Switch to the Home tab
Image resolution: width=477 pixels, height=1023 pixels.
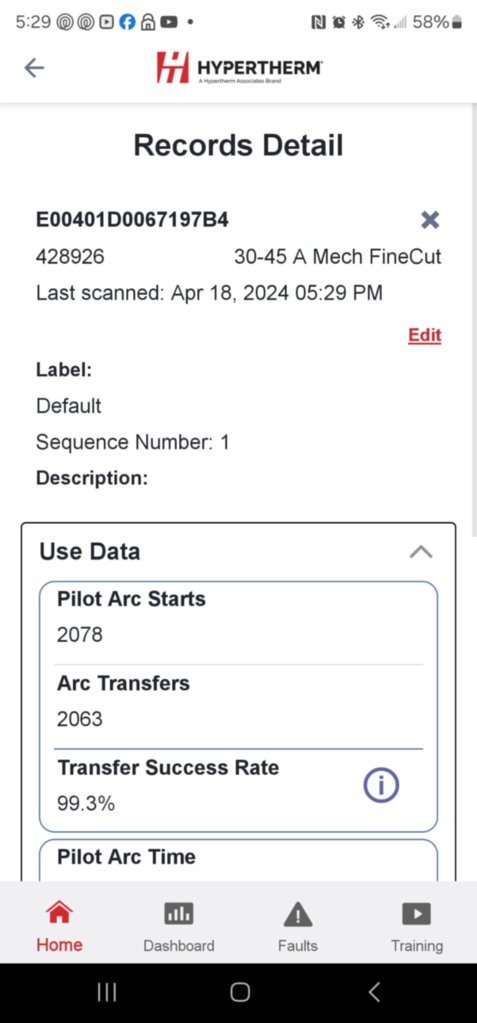tap(59, 926)
